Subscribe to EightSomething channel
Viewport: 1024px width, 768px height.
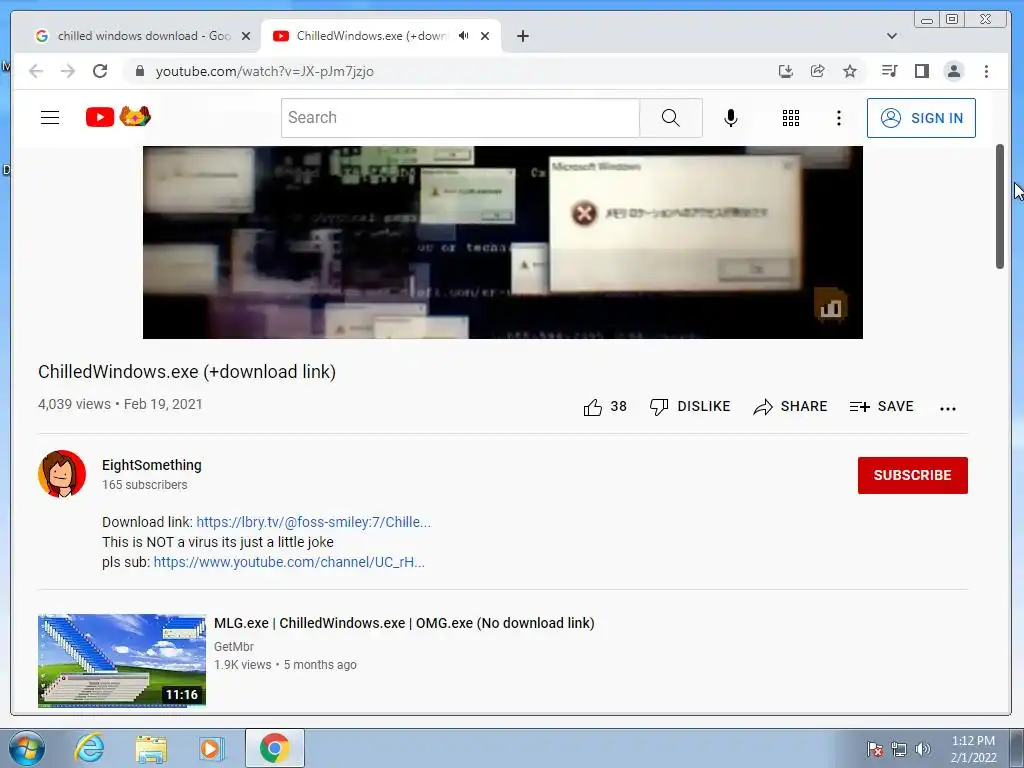[912, 475]
